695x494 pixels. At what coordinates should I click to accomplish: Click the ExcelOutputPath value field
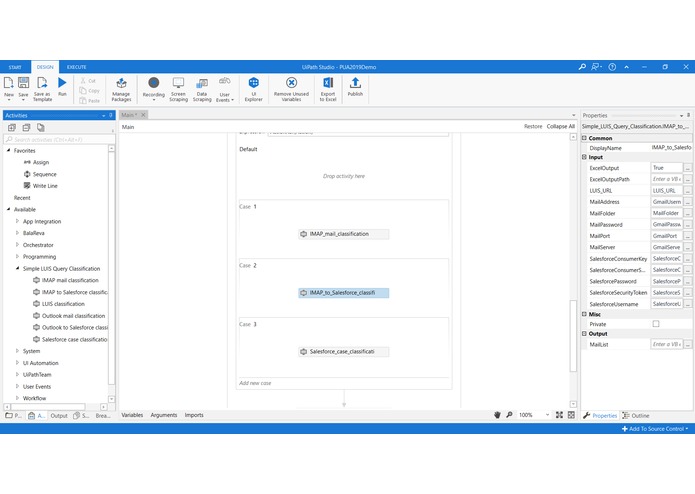667,179
